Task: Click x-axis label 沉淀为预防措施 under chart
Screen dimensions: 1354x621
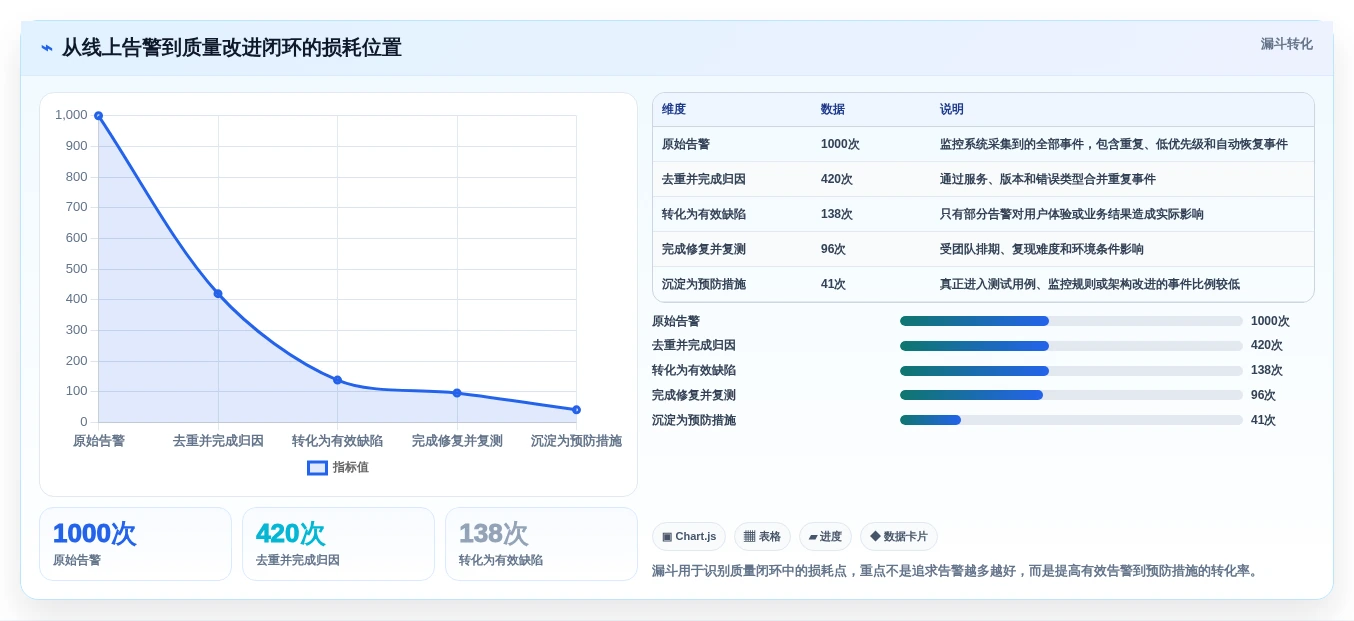Action: point(576,441)
